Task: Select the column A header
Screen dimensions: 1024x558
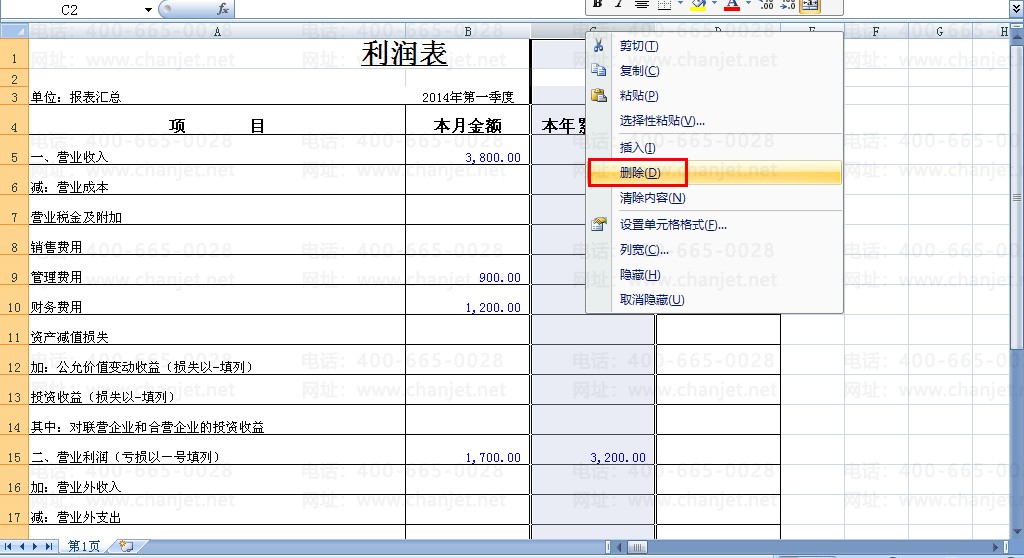Action: coord(217,31)
